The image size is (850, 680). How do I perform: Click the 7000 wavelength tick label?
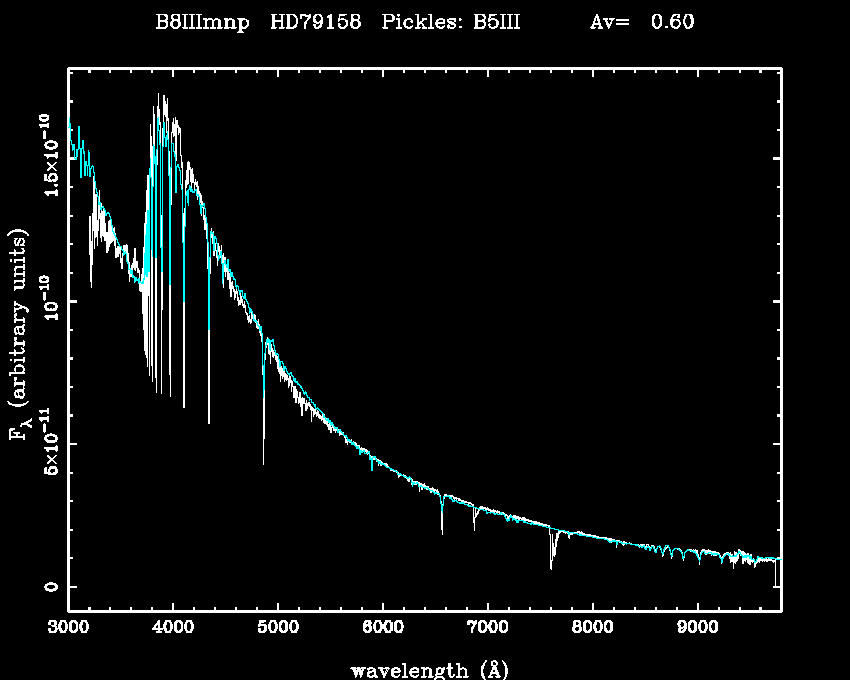click(487, 630)
